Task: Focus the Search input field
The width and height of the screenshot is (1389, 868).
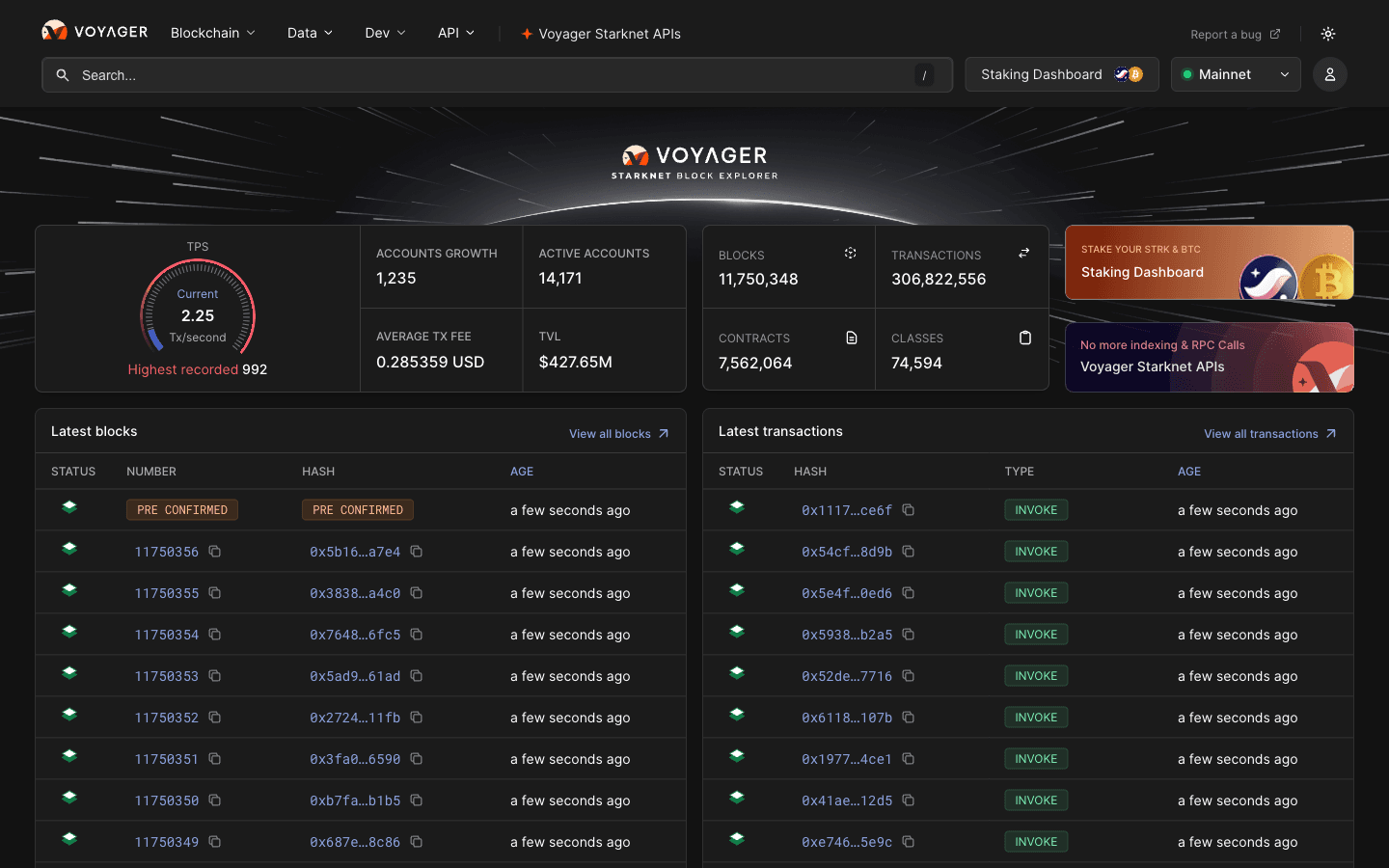Action: tap(497, 75)
